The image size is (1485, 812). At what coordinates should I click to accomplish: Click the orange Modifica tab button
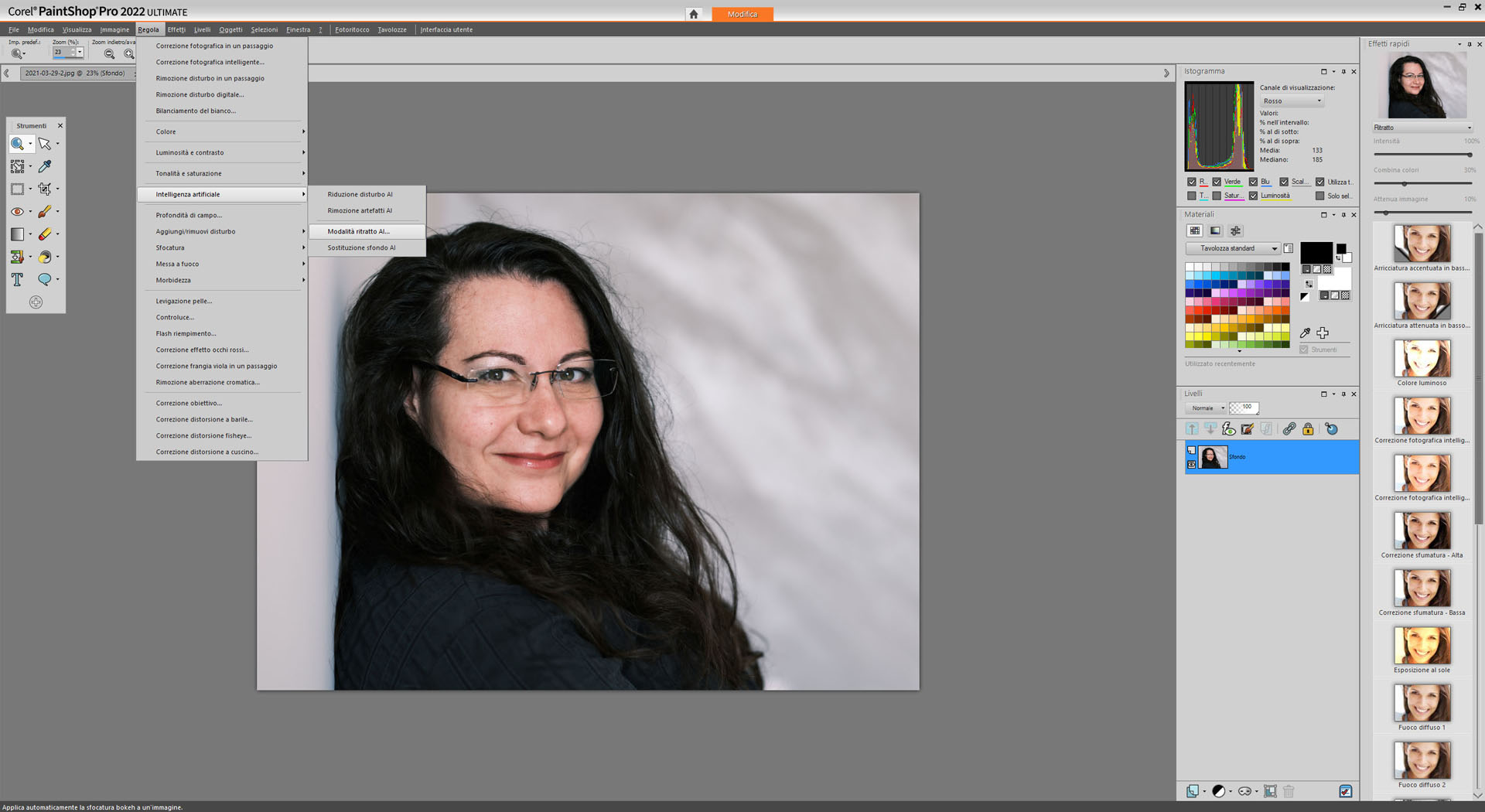(x=742, y=14)
